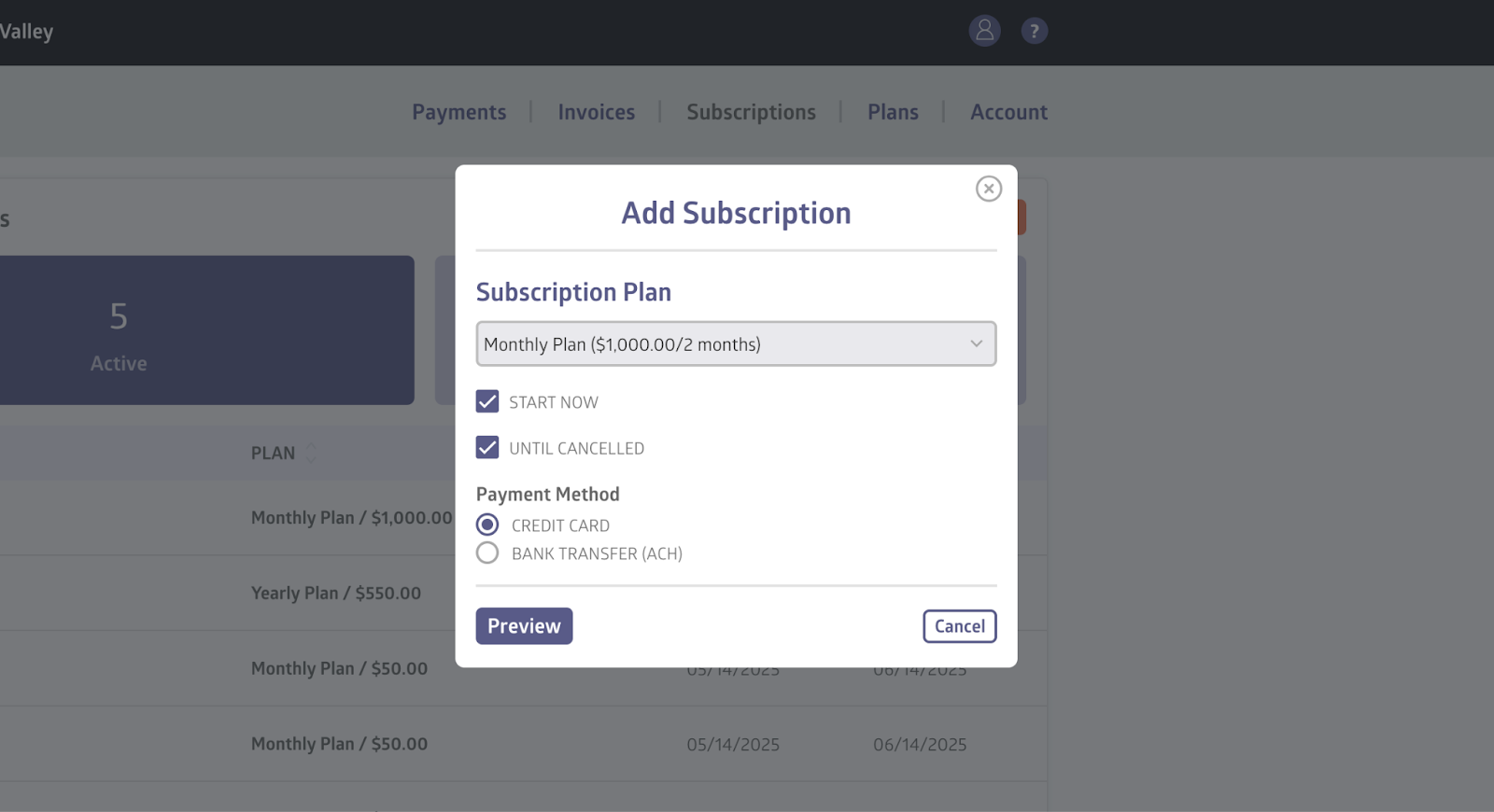Toggle the UNTIL CANCELLED checkbox
The width and height of the screenshot is (1494, 812).
tap(487, 448)
